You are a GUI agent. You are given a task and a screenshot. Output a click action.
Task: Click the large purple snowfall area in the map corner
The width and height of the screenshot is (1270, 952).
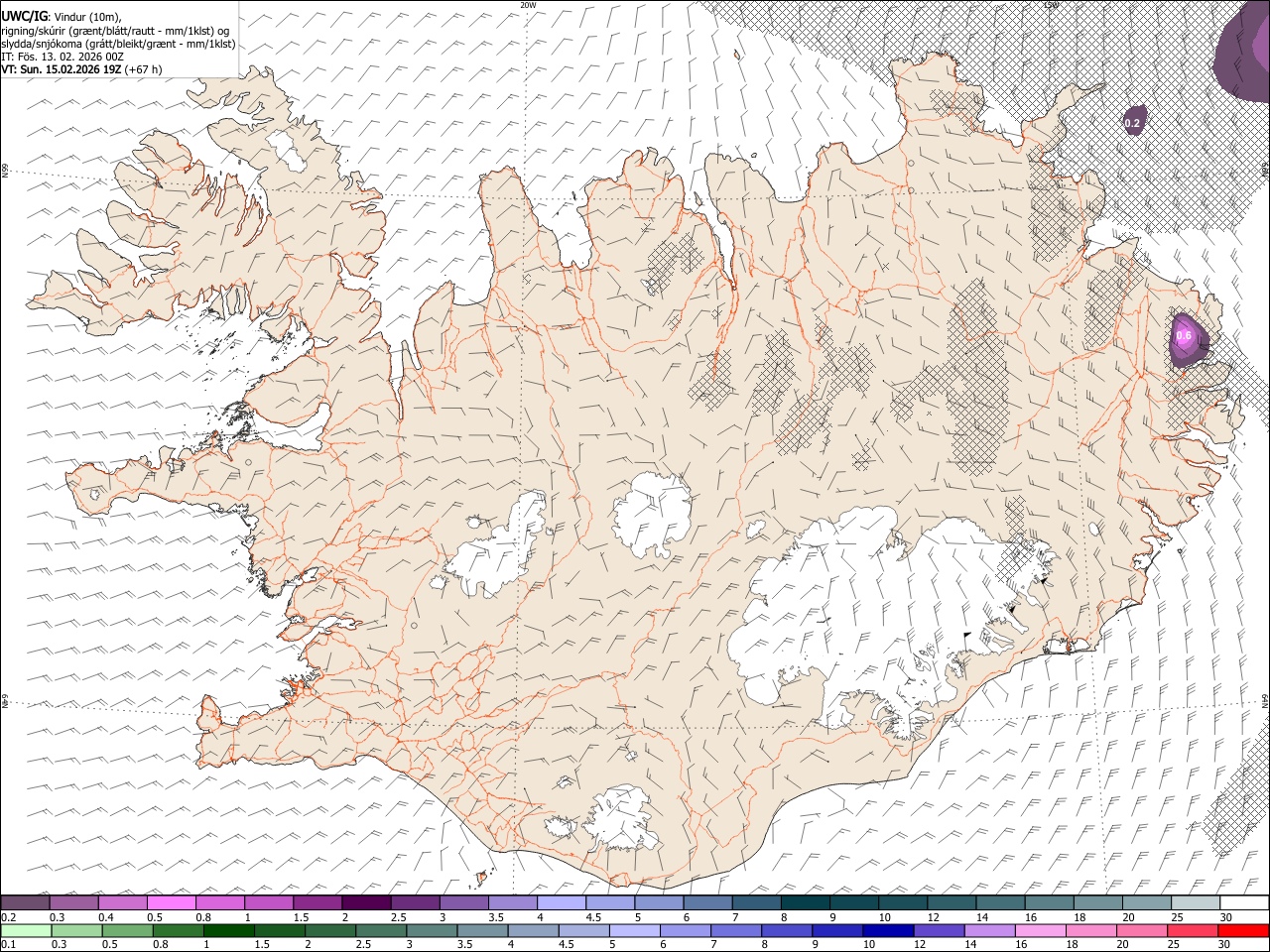[1244, 52]
